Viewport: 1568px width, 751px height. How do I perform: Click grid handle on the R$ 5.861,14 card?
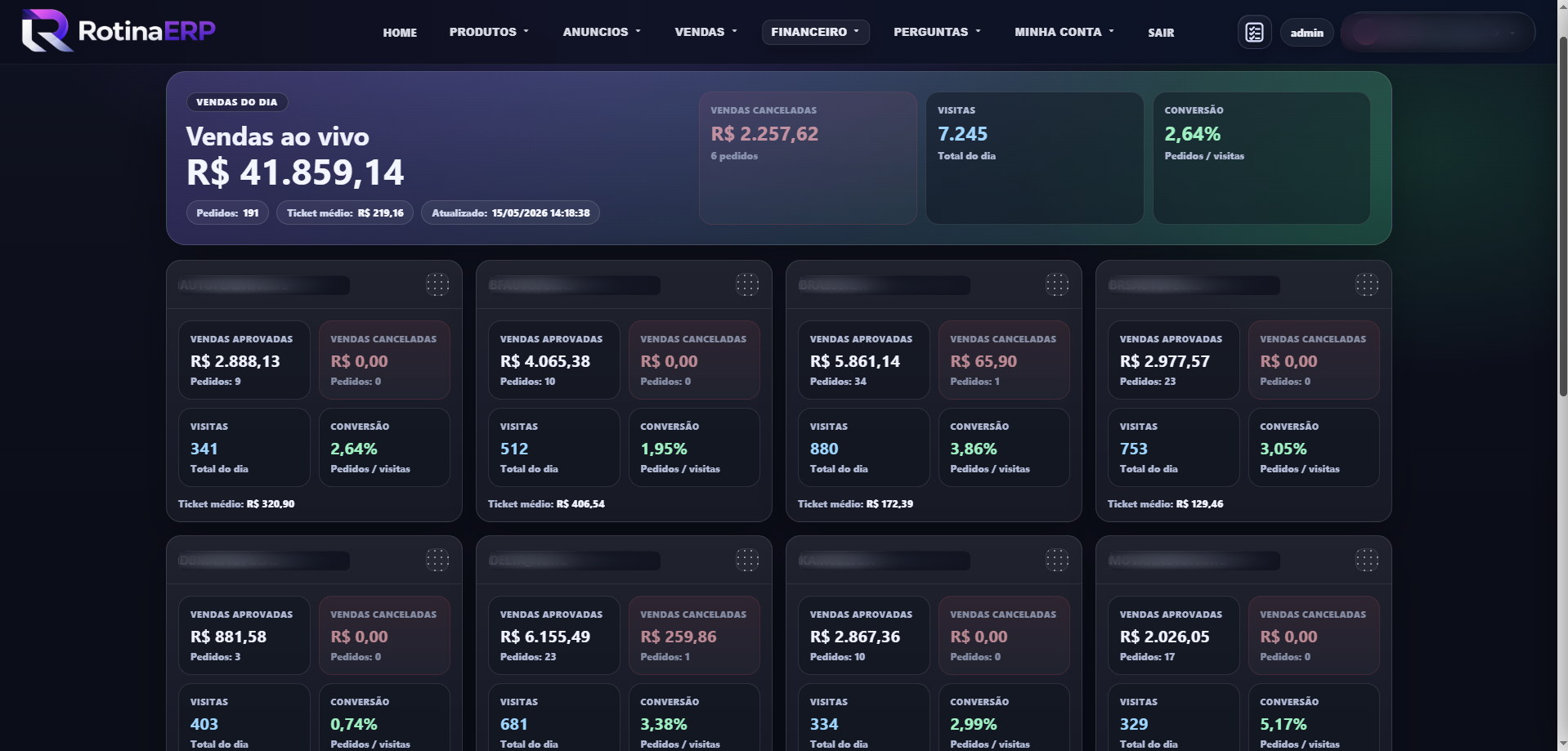coord(1057,284)
